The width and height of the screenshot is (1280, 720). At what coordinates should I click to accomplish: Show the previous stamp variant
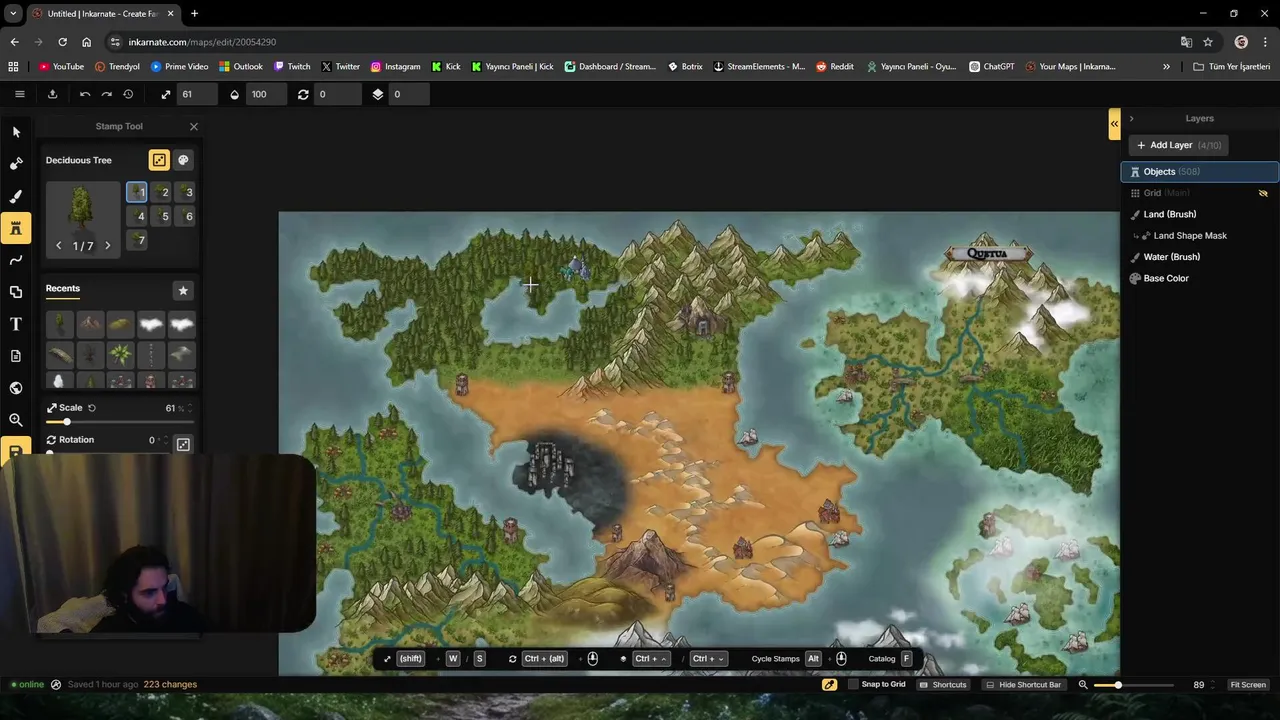(59, 246)
